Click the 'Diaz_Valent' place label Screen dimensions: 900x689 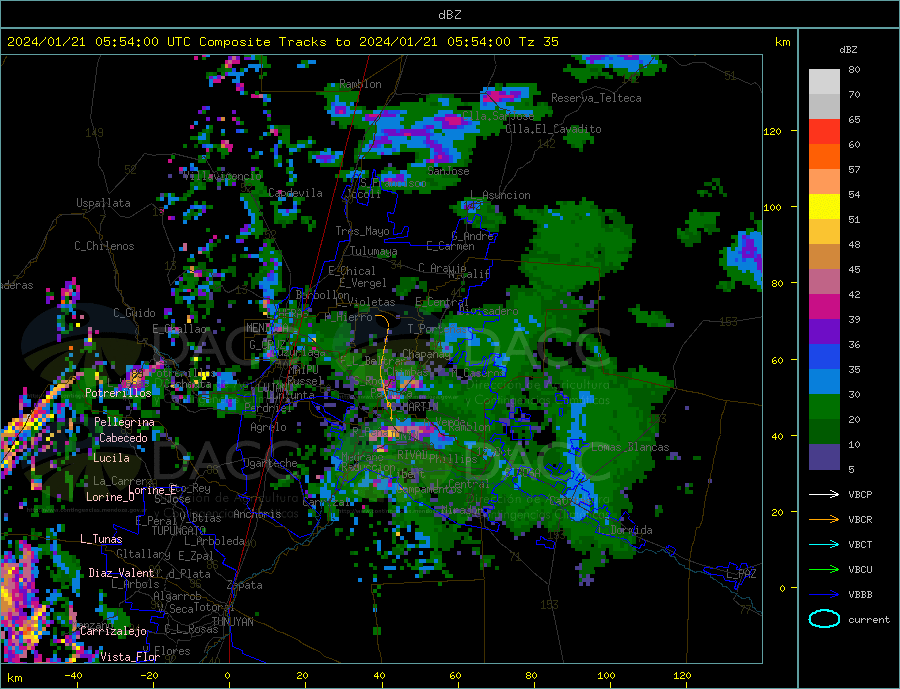pos(121,573)
